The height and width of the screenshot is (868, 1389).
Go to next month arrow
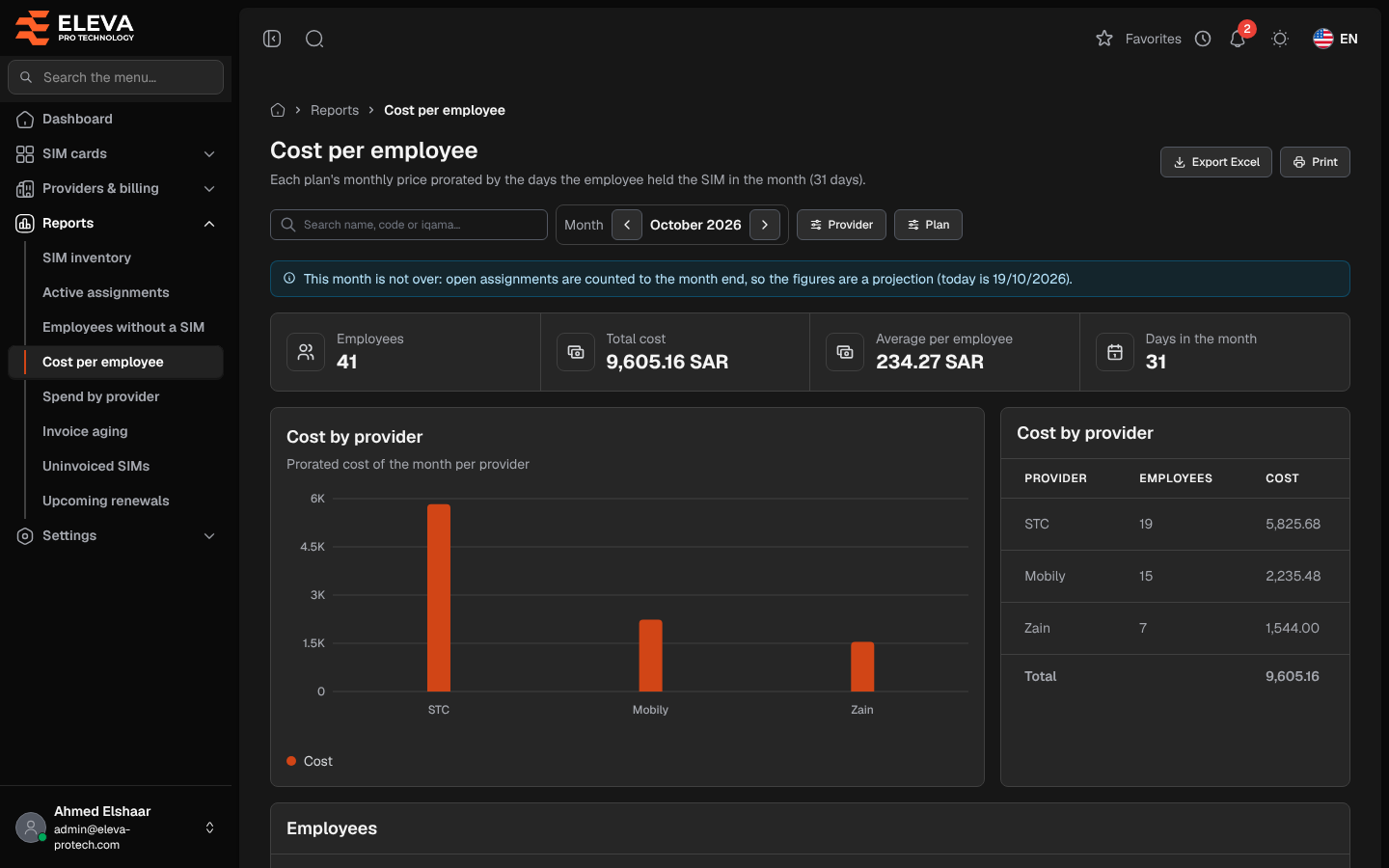pyautogui.click(x=765, y=225)
